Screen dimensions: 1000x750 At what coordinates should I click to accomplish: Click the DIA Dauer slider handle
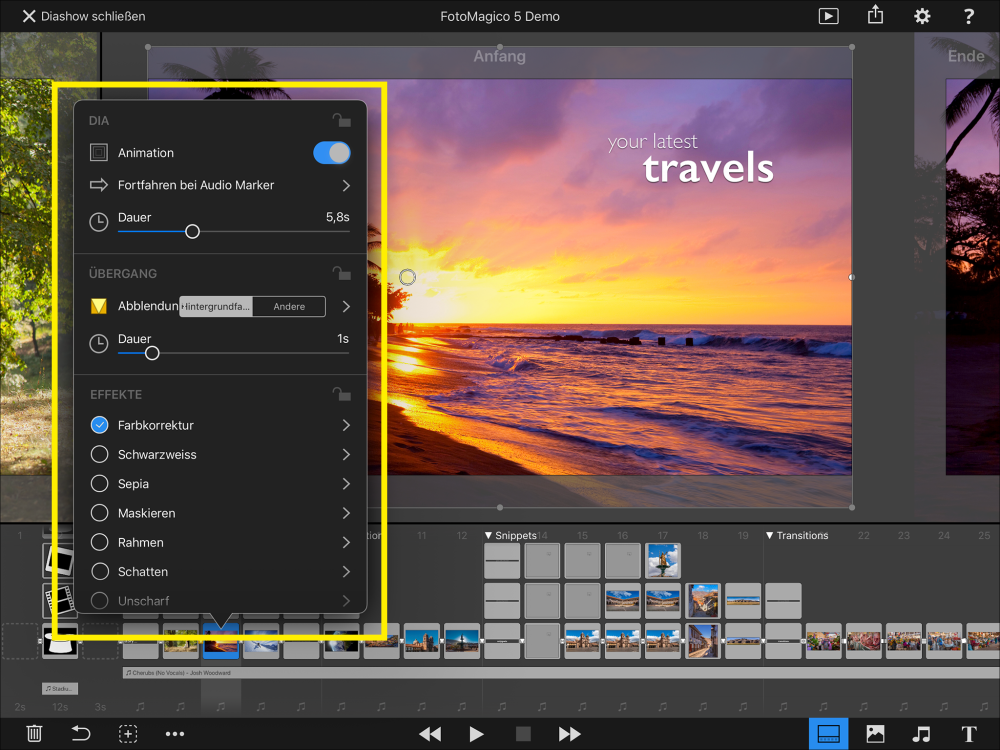192,231
